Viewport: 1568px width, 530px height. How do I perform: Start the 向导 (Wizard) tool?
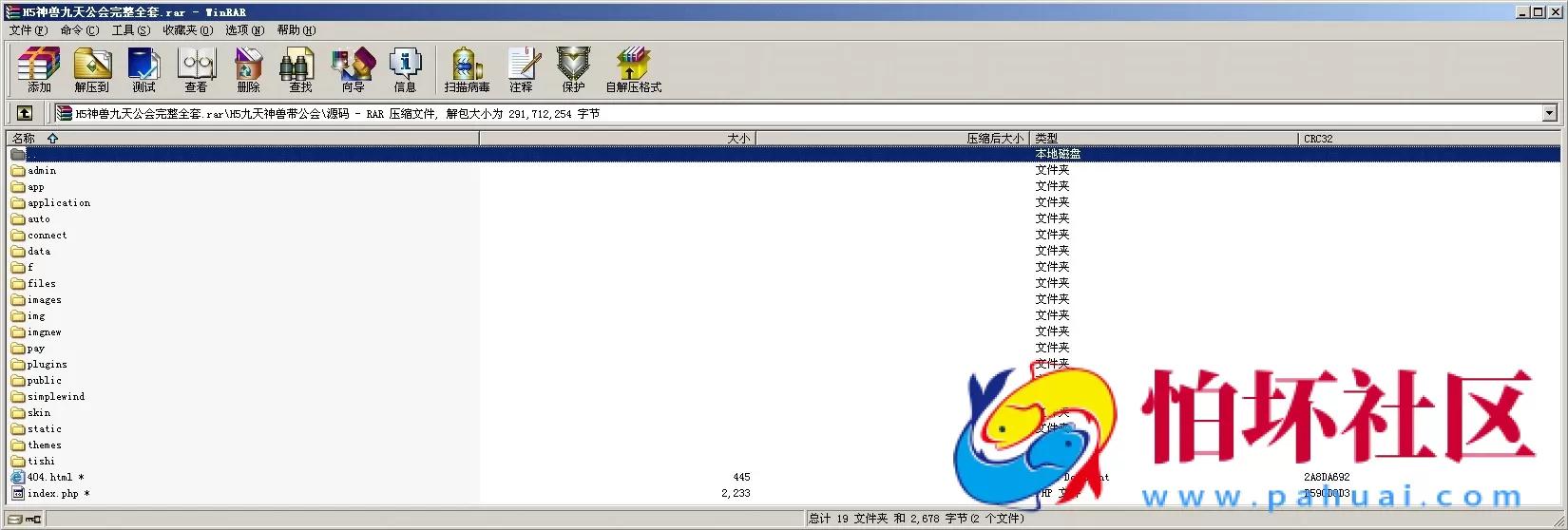coord(353,68)
